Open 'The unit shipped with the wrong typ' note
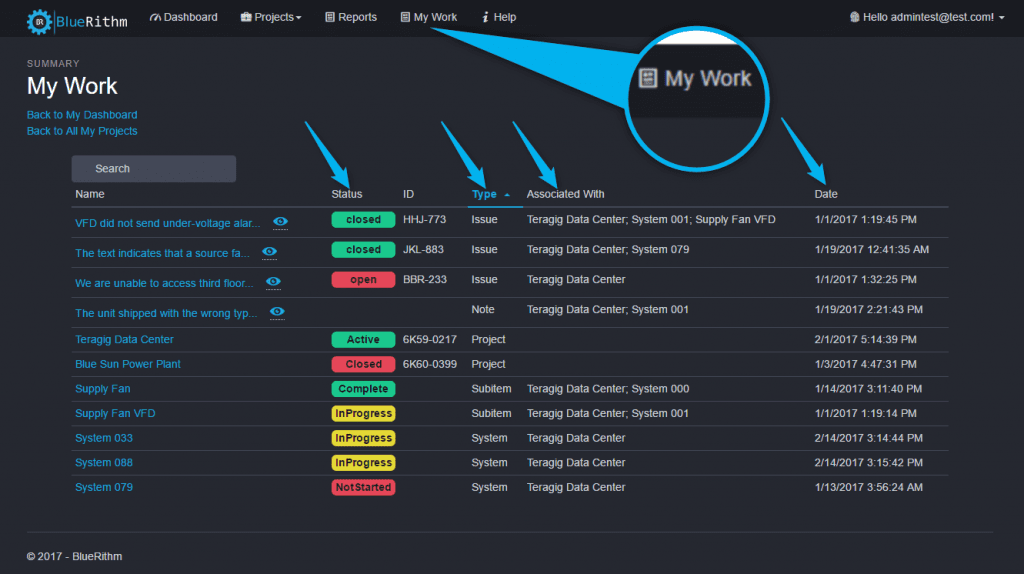The height and width of the screenshot is (574, 1024). [x=166, y=313]
